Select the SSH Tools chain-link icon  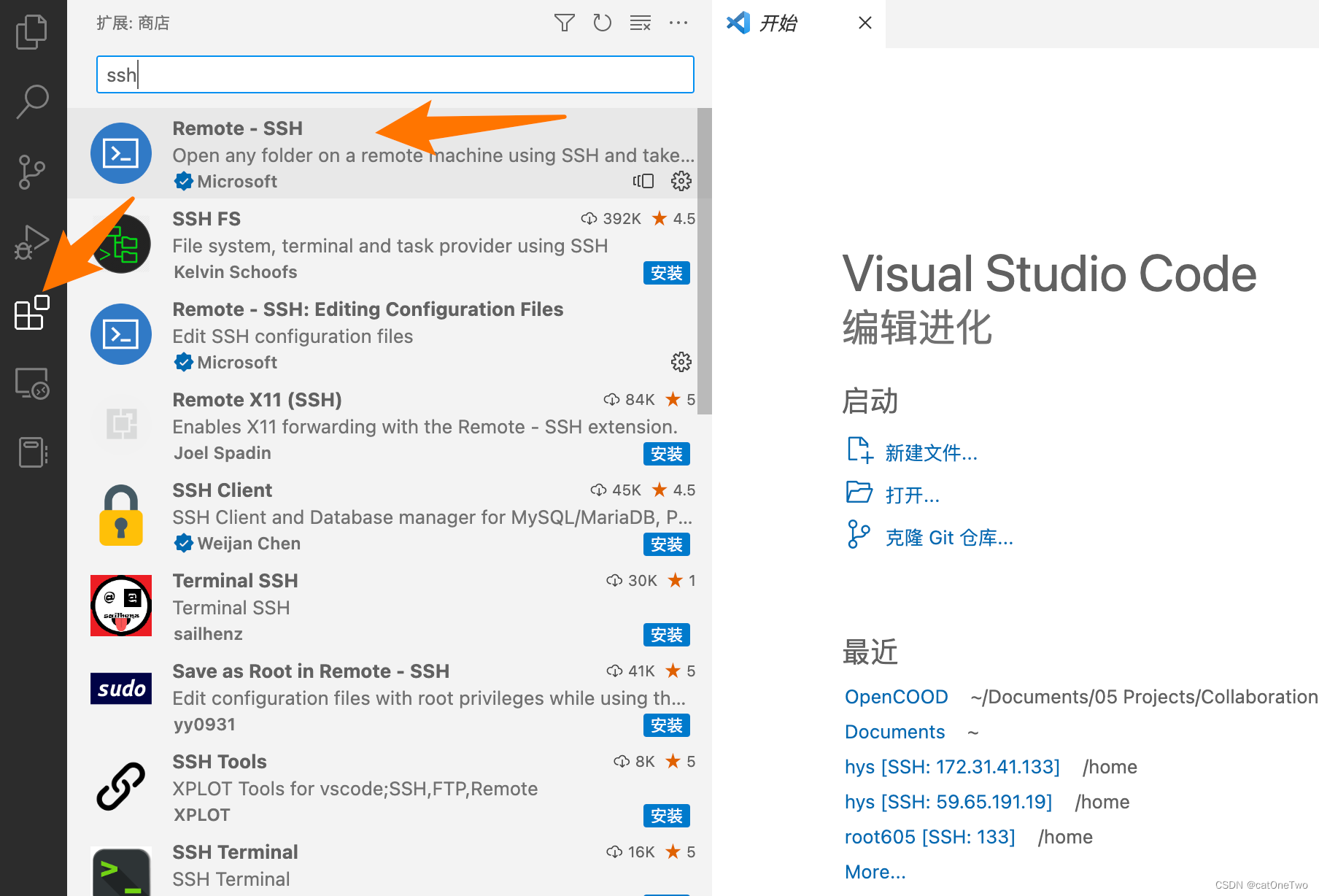click(x=121, y=787)
